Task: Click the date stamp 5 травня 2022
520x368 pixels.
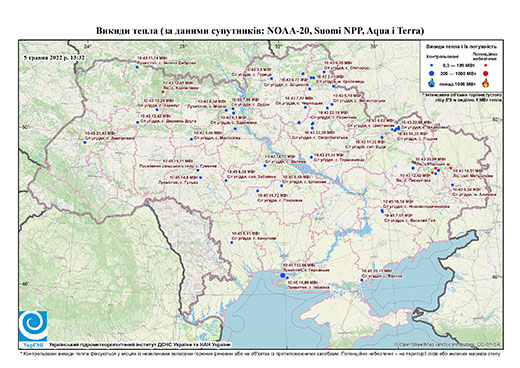Action: 54,57
